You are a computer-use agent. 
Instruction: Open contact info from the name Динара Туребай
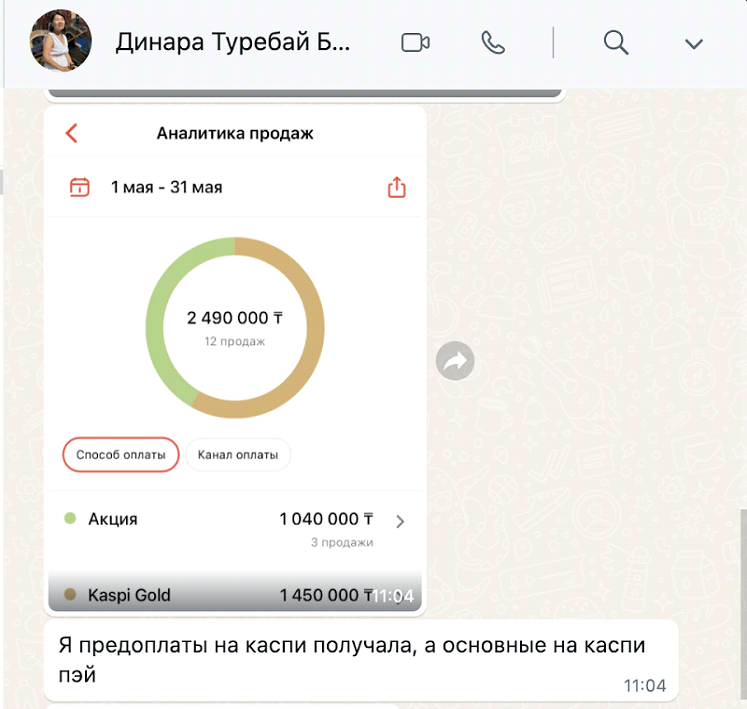(x=233, y=41)
